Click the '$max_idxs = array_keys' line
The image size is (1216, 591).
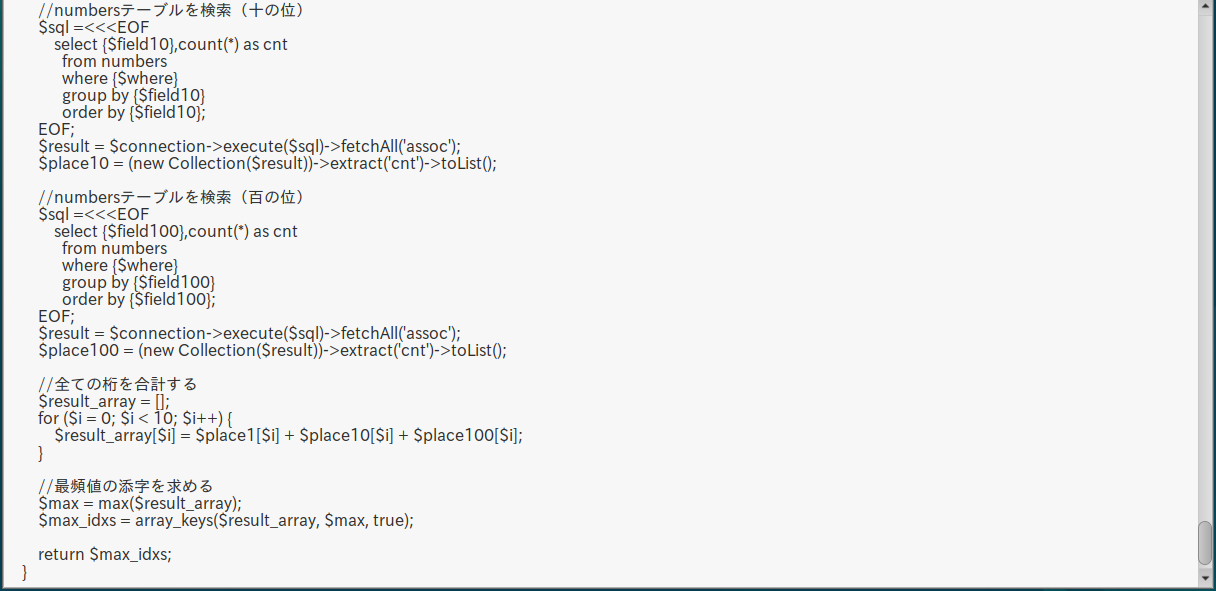[225, 520]
